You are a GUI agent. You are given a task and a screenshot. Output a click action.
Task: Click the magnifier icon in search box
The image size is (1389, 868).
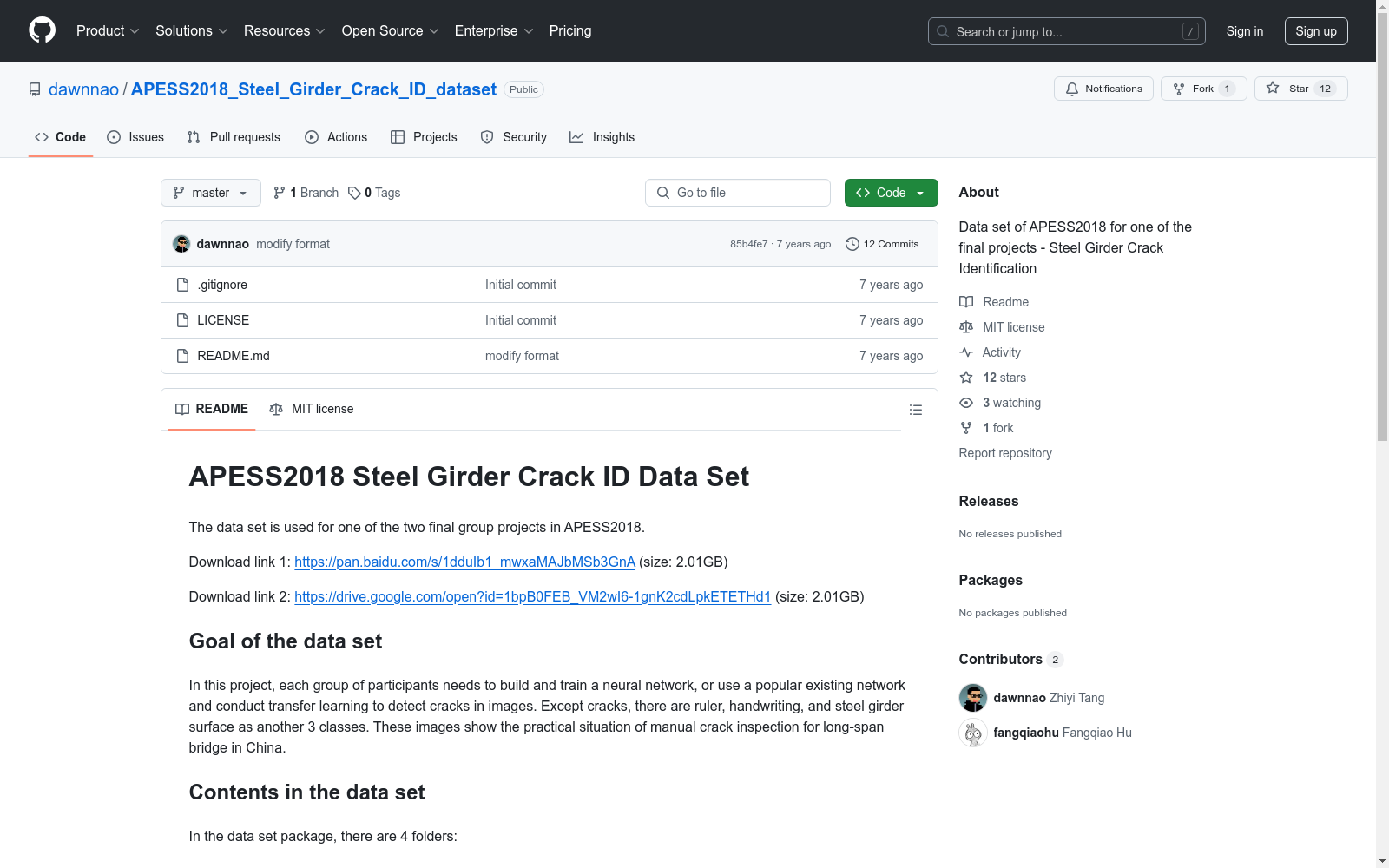tap(943, 31)
